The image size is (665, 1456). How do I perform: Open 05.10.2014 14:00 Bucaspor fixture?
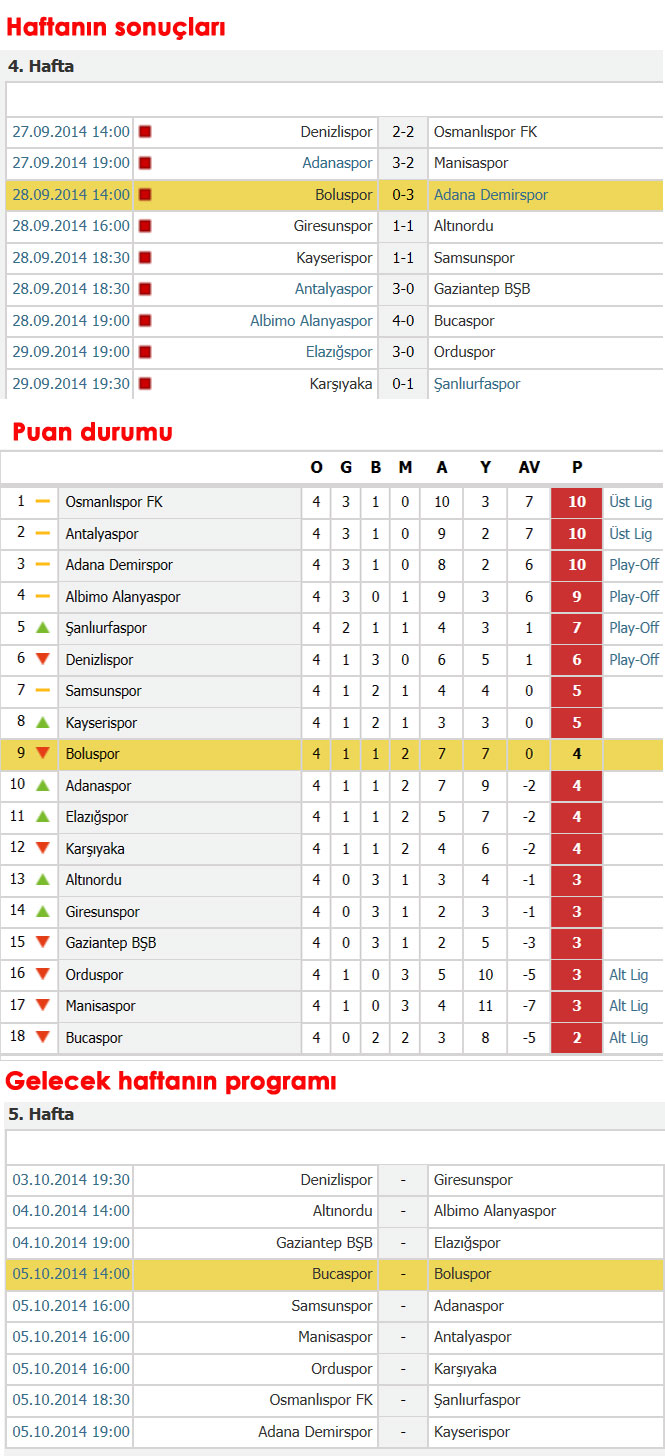71,1274
